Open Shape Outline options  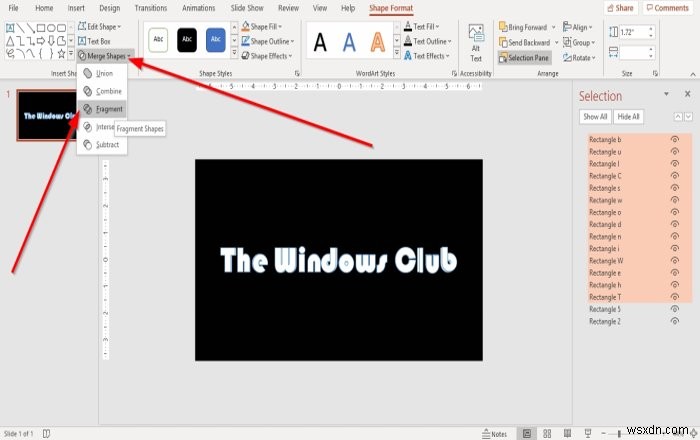click(x=268, y=42)
